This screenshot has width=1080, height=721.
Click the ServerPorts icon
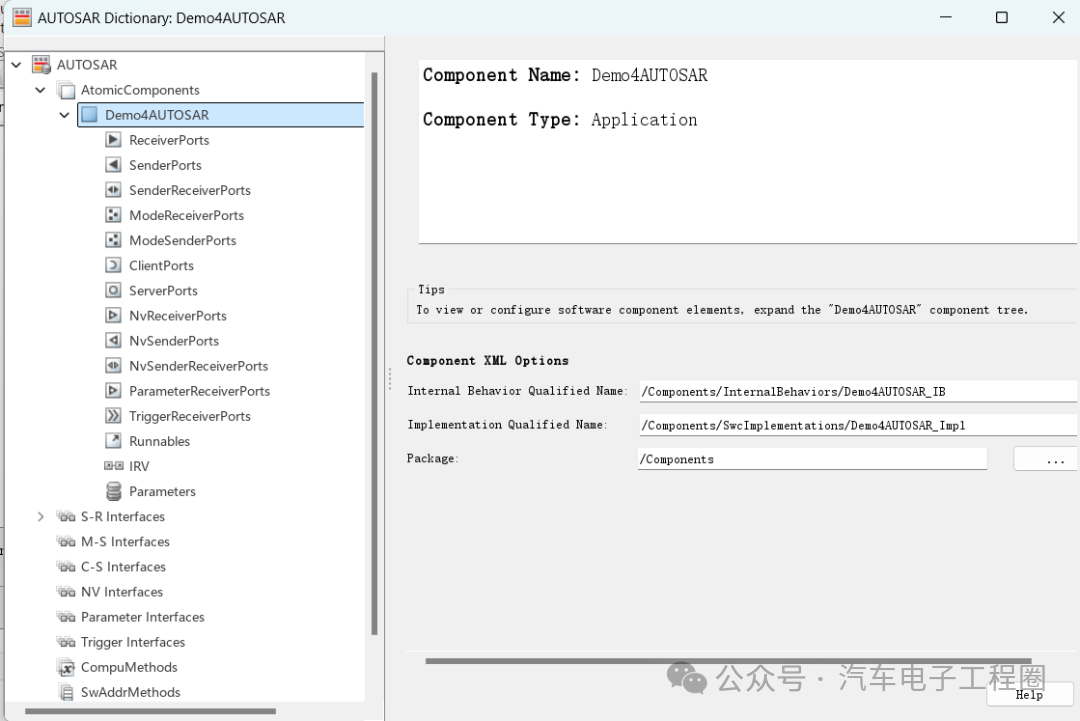tap(114, 291)
